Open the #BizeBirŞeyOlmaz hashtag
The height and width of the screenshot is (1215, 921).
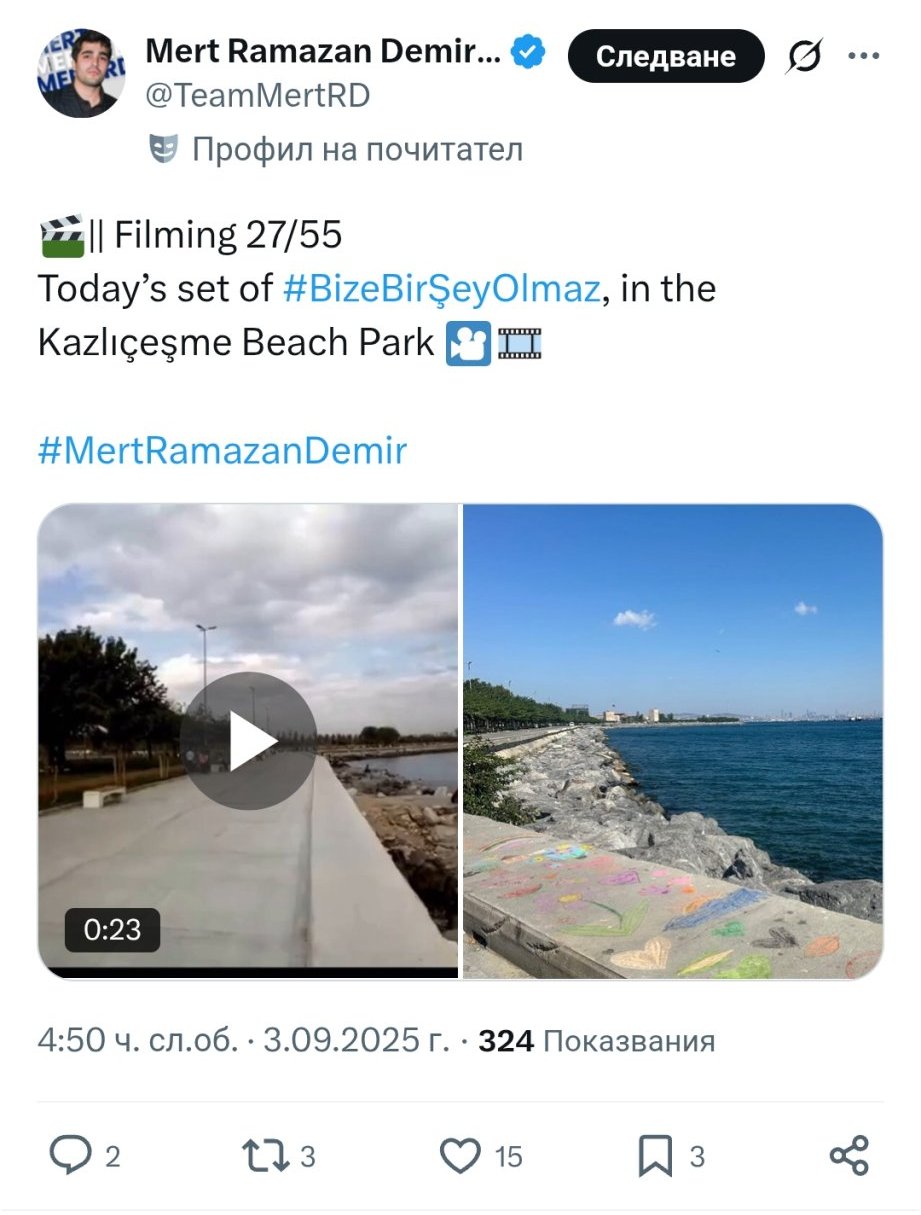point(442,290)
